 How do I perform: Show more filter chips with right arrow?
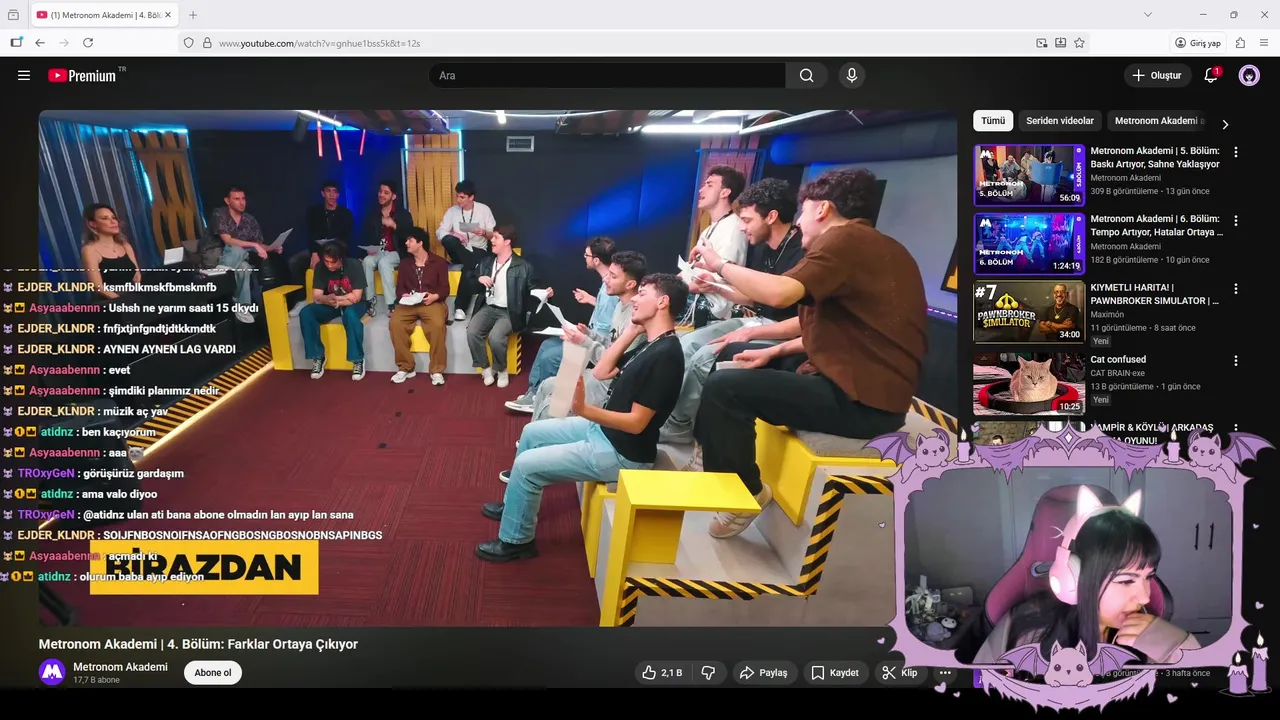pos(1225,124)
